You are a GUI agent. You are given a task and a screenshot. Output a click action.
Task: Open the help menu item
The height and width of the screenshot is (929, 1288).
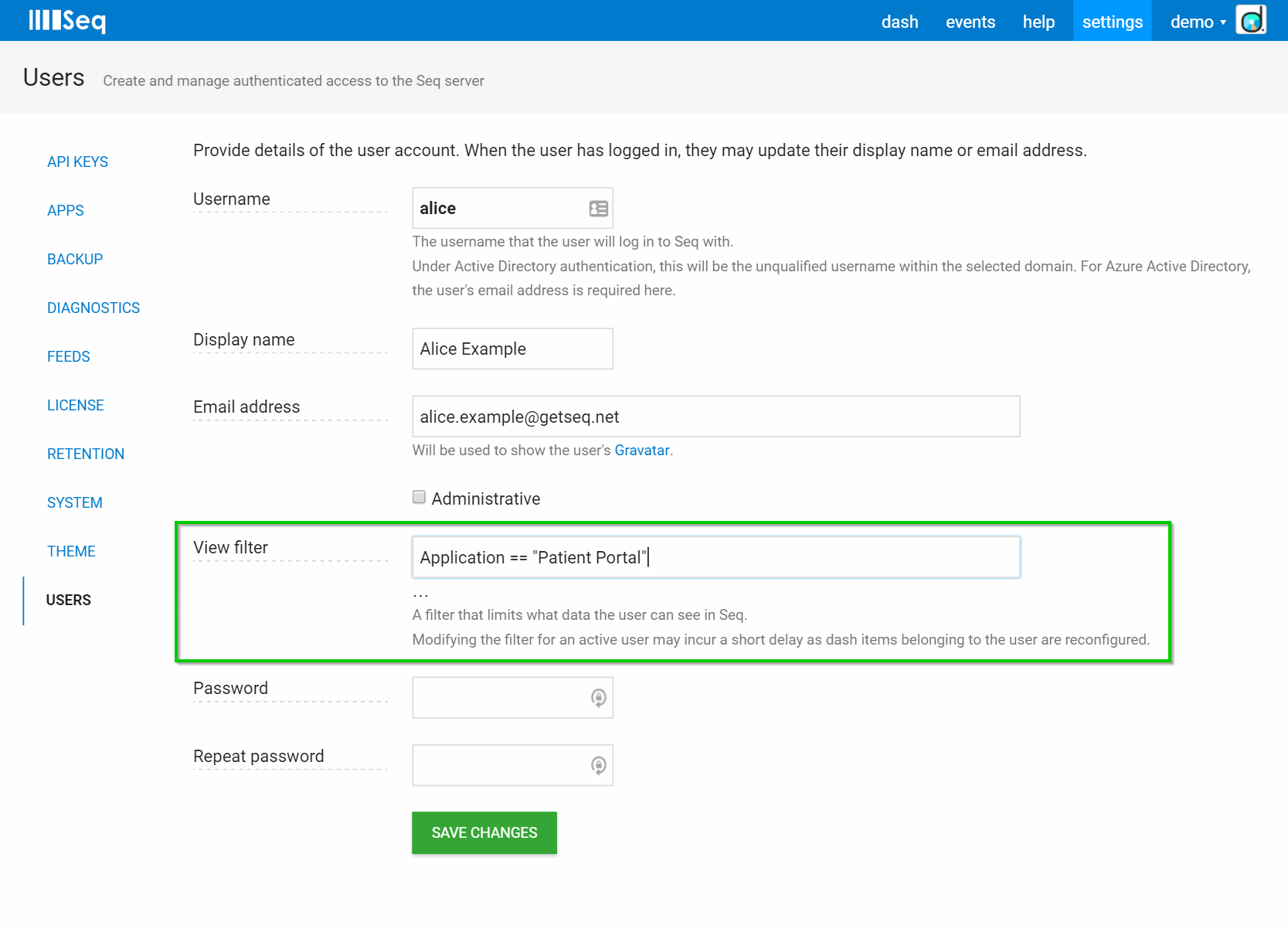1038,22
